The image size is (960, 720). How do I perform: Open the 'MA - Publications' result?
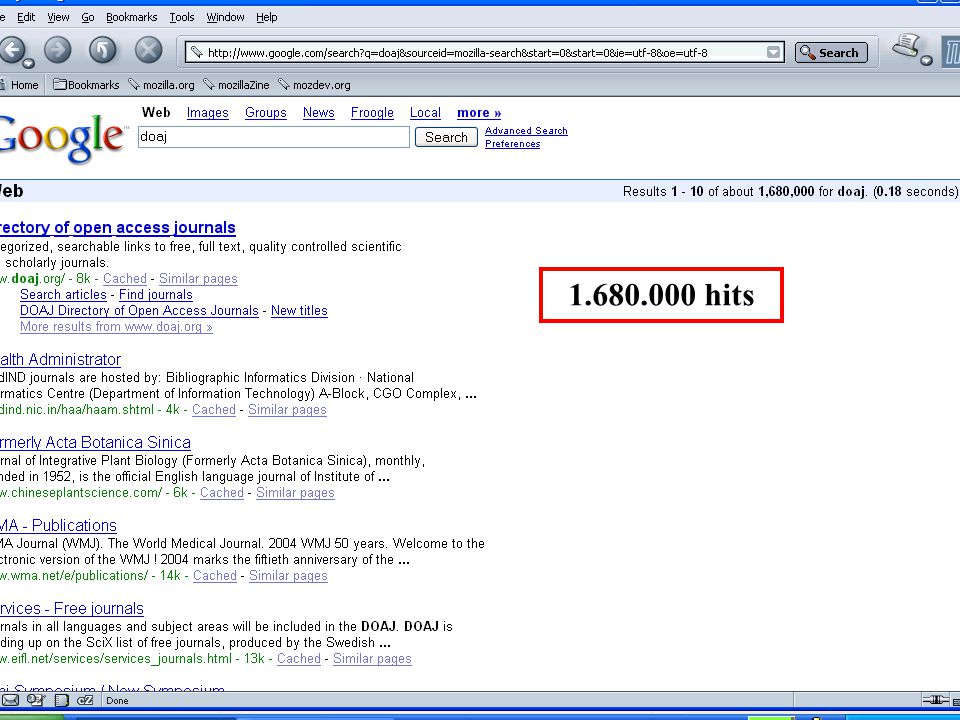pos(58,525)
